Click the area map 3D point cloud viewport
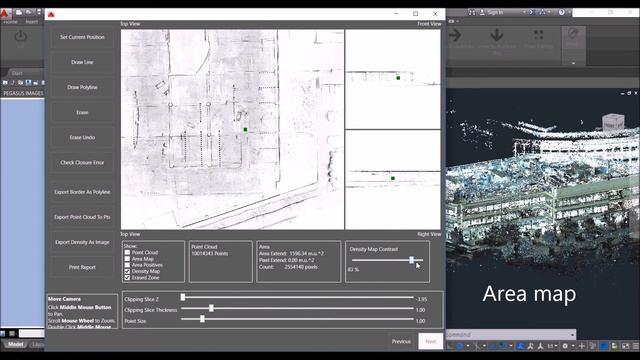 coord(542,209)
